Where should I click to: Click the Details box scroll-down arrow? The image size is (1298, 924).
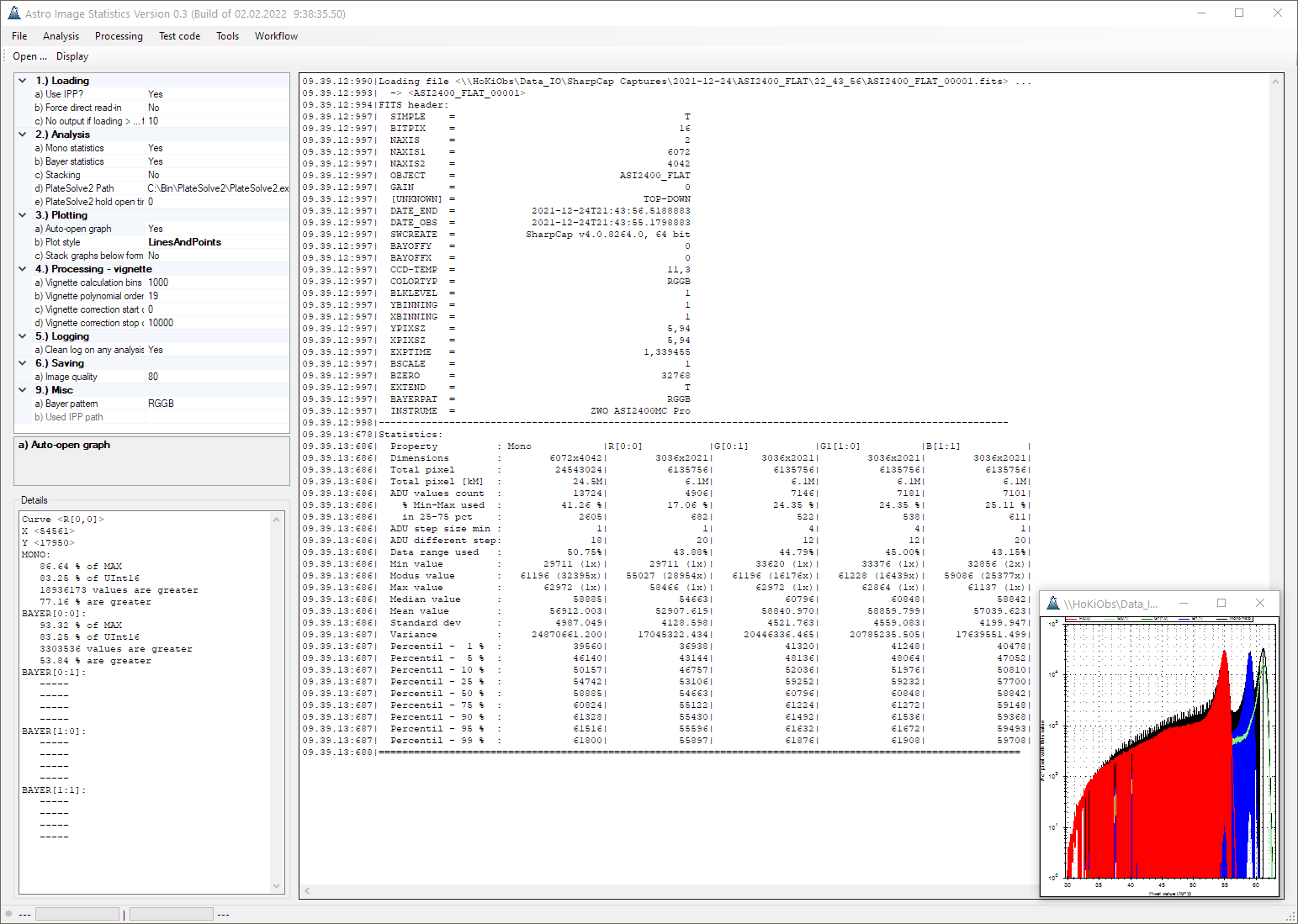277,885
